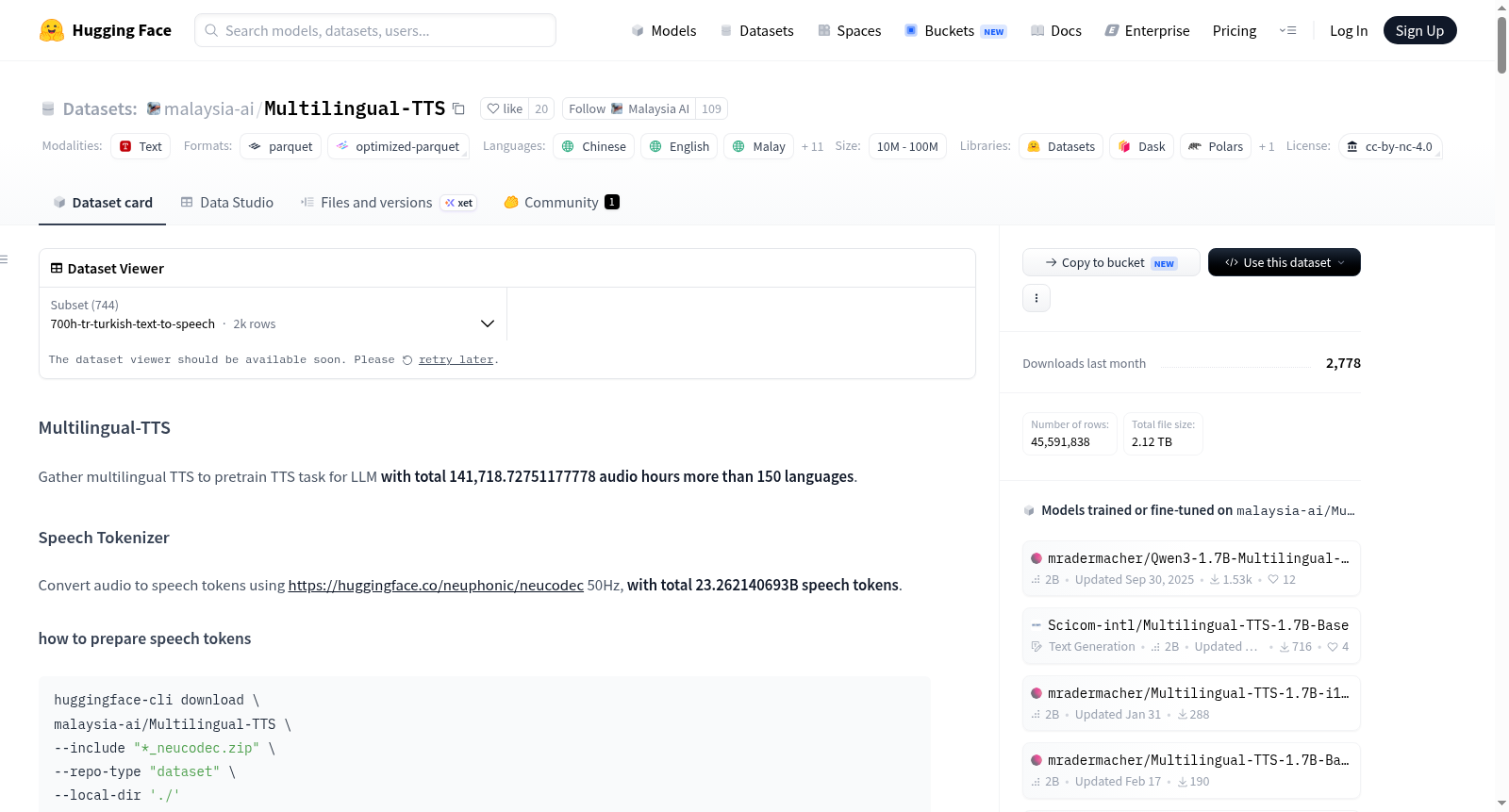Click the optimized-parquet format tag

[x=398, y=146]
